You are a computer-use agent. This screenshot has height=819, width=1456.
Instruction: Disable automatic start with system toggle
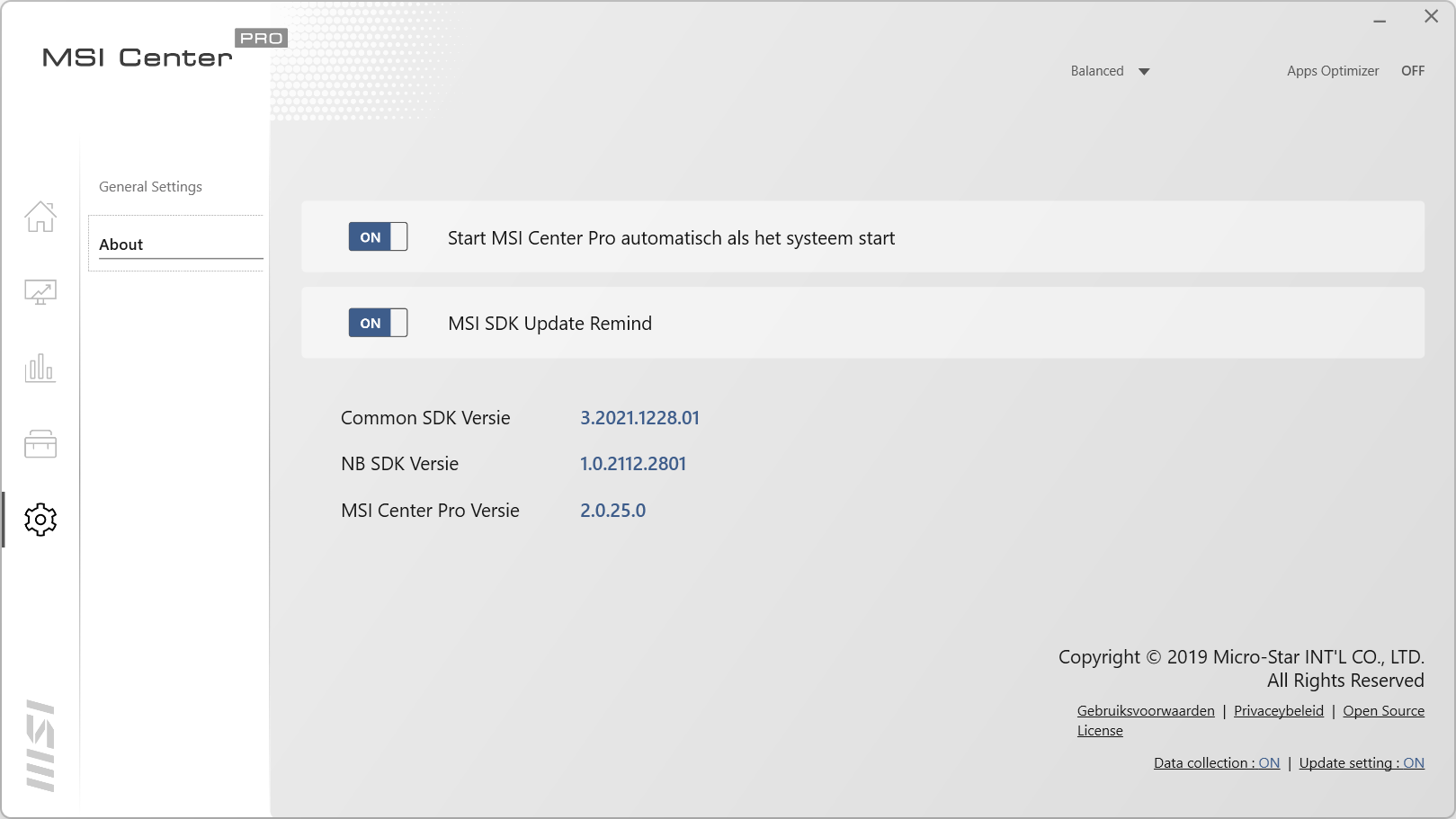click(x=378, y=237)
